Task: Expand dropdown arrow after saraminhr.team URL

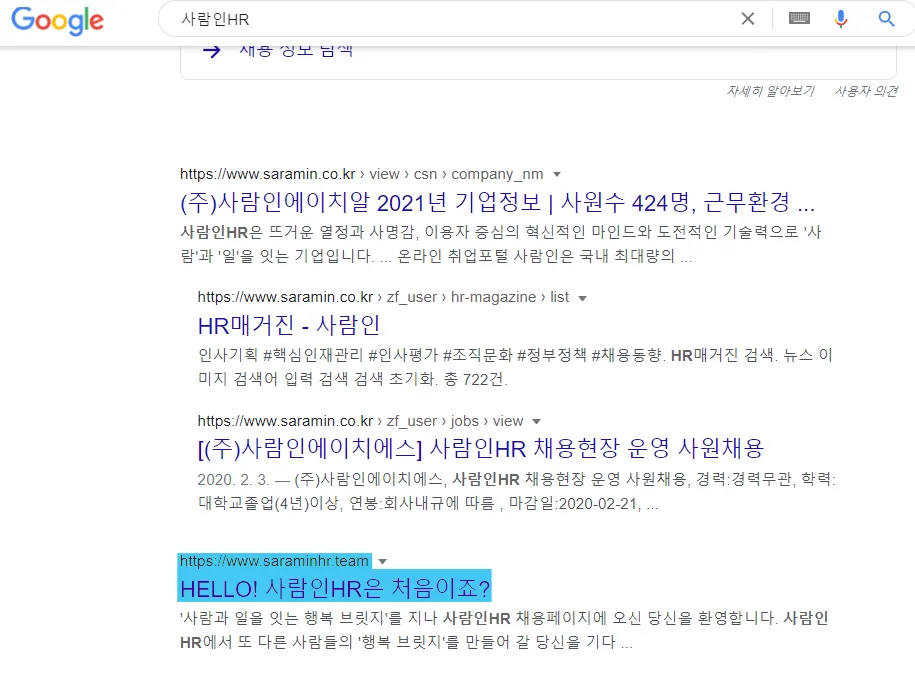Action: coord(382,561)
